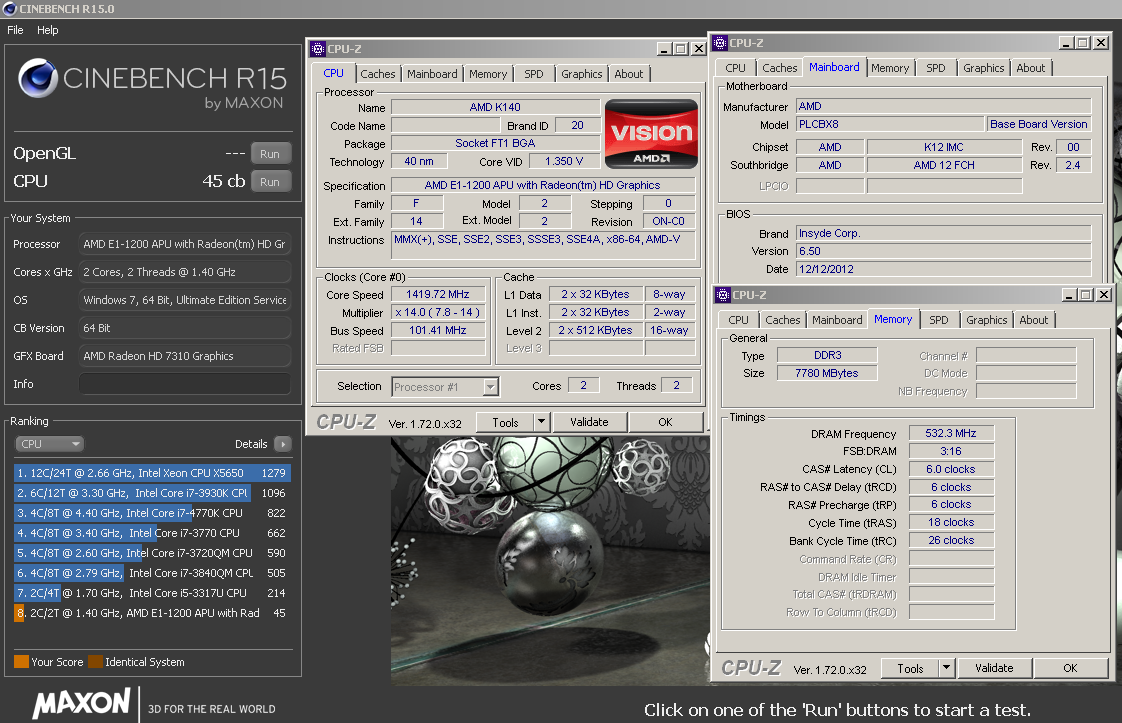Image resolution: width=1122 pixels, height=723 pixels.
Task: Select the Core i7-3930K ranking row
Action: (x=152, y=492)
